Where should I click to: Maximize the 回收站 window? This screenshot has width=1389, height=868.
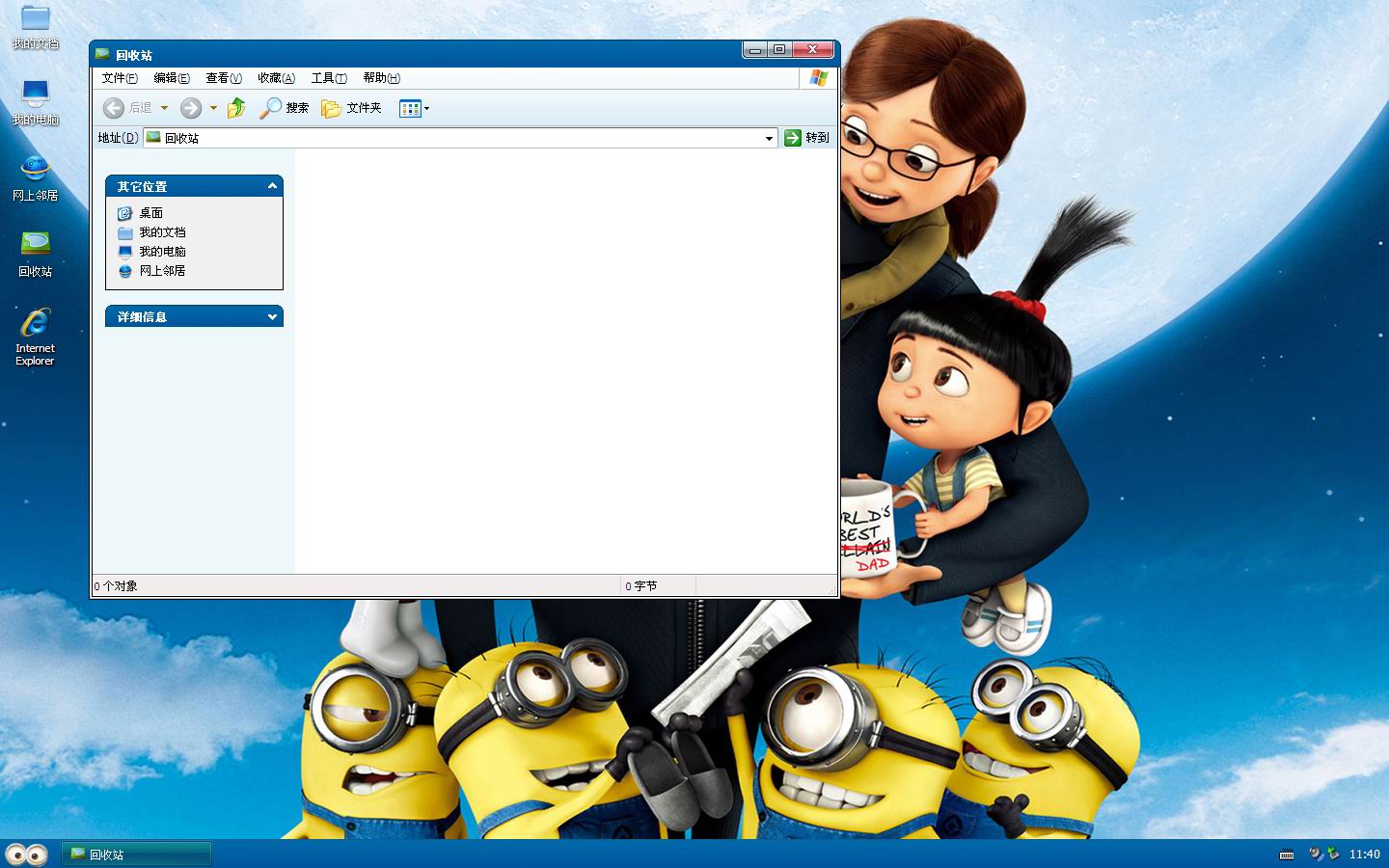coord(779,49)
